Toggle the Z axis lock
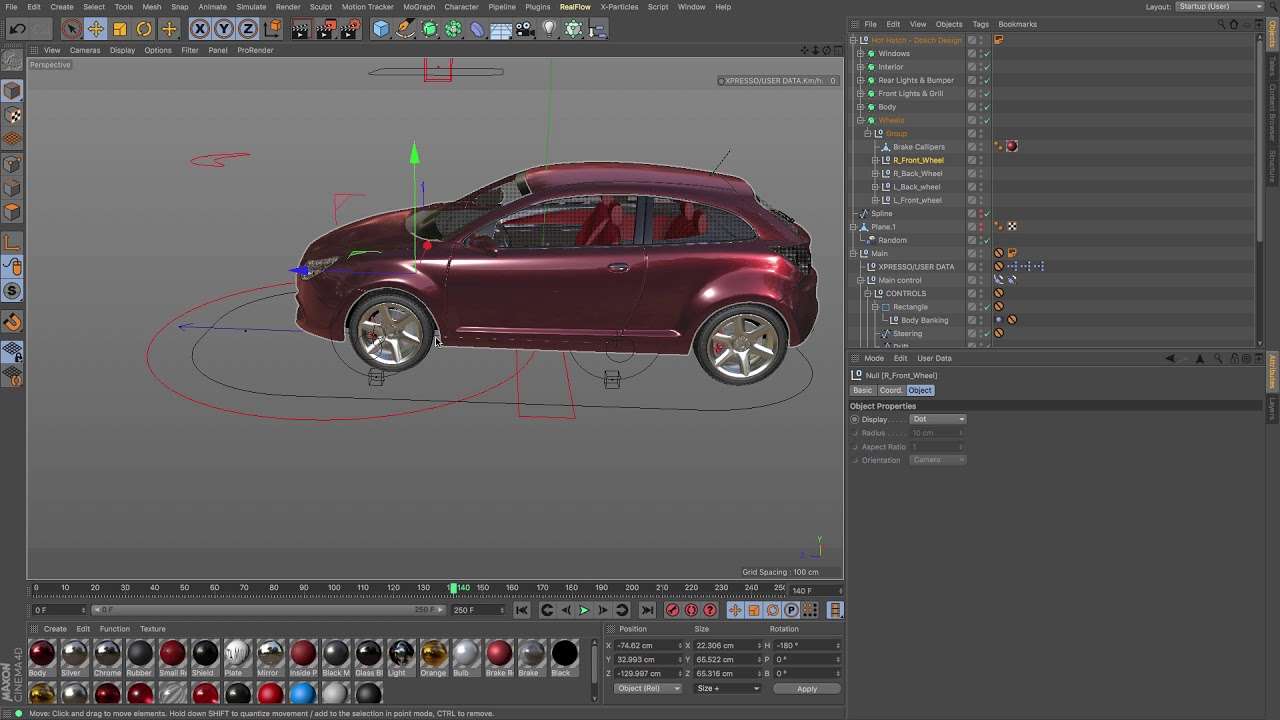This screenshot has height=720, width=1280. tap(248, 29)
